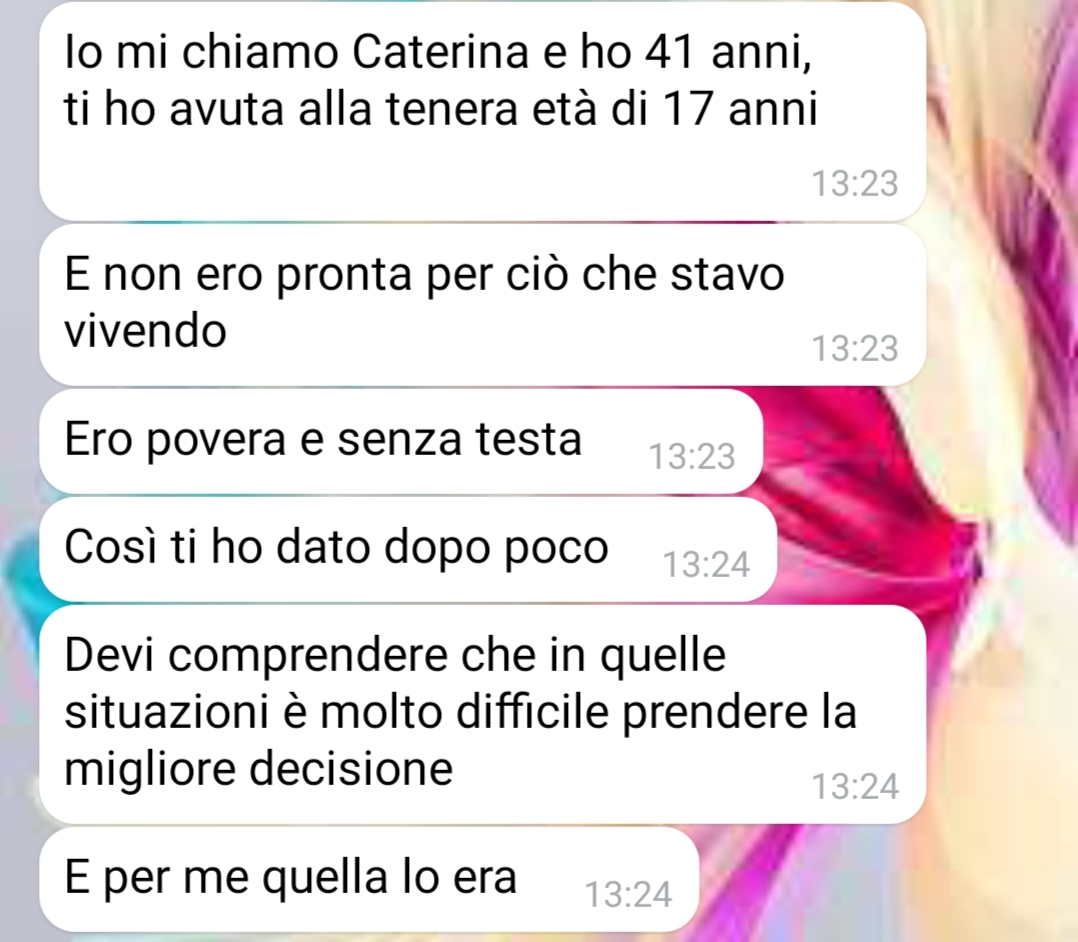Viewport: 1078px width, 942px height.
Task: Tap the 13:24 time beside 'lo era'
Action: click(628, 895)
